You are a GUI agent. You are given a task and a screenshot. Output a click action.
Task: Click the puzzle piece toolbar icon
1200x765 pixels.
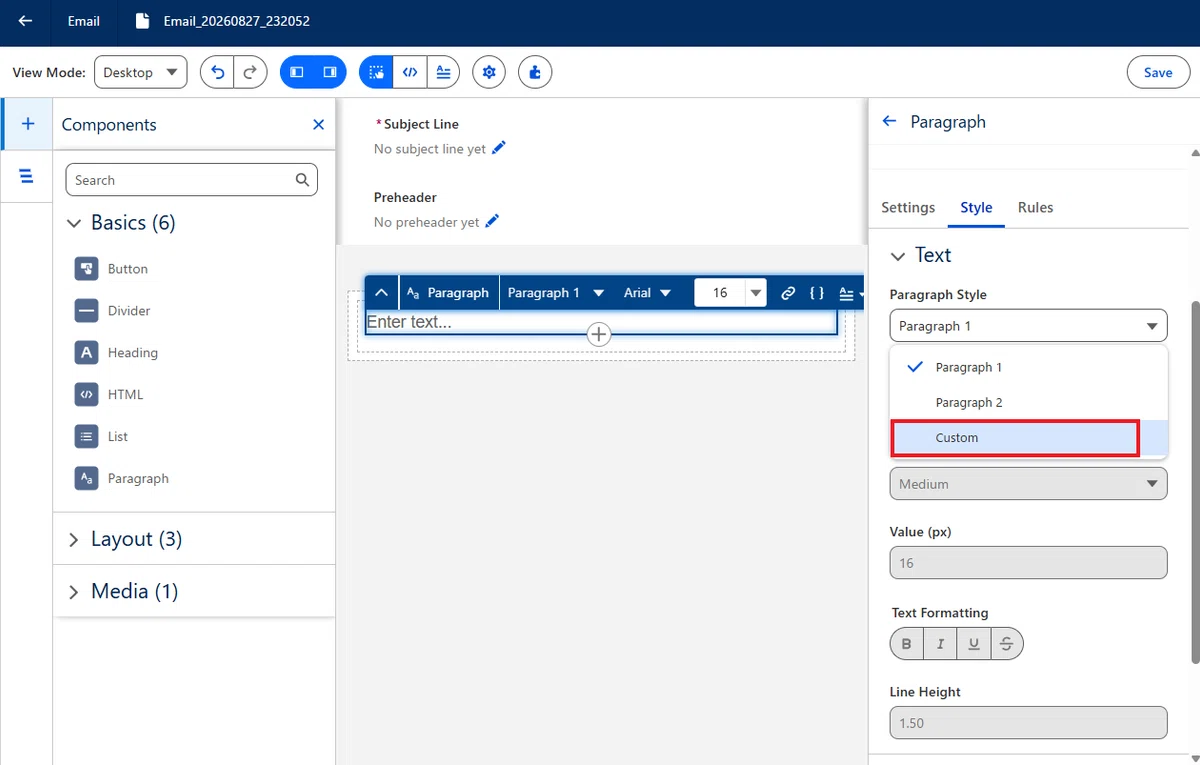(535, 72)
